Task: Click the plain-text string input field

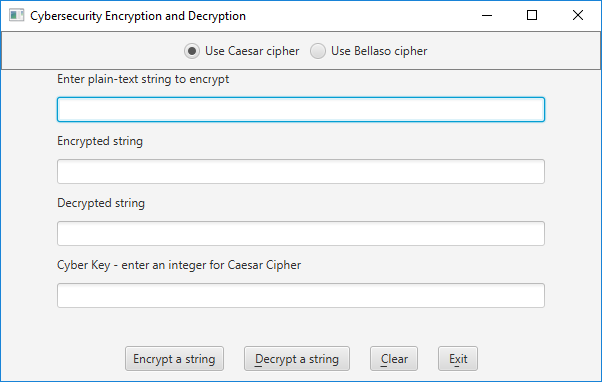Action: (x=301, y=109)
